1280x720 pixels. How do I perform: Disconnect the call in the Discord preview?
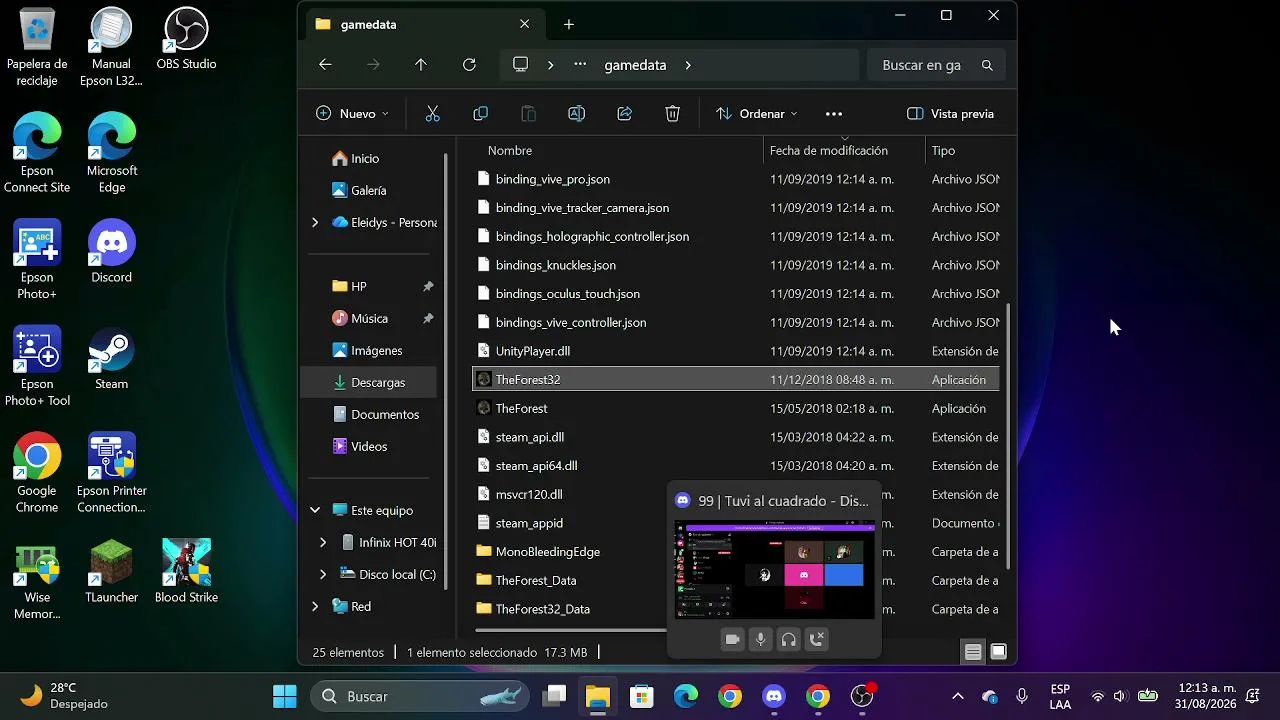click(x=817, y=639)
